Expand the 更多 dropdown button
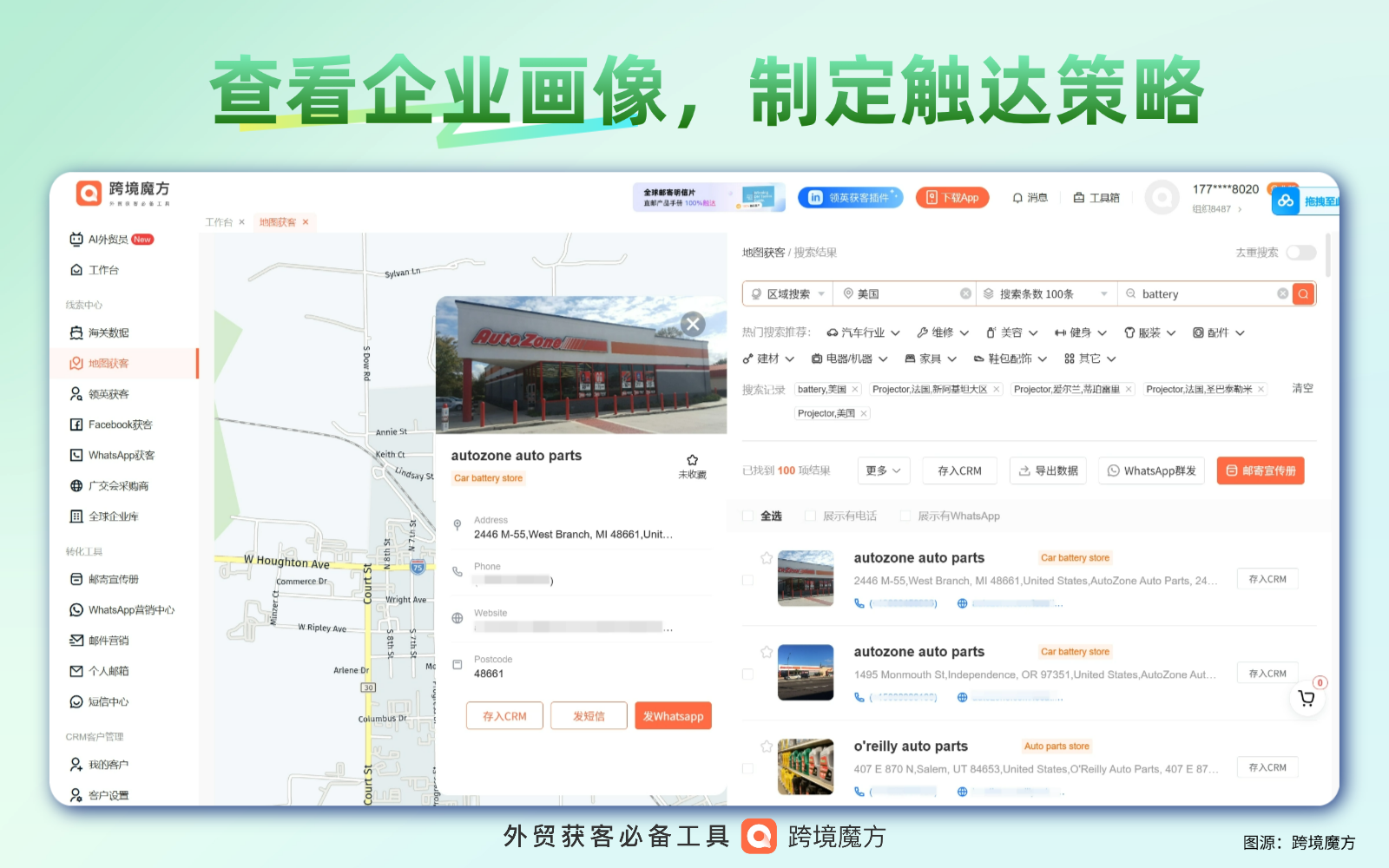This screenshot has height=868, width=1389. [884, 470]
